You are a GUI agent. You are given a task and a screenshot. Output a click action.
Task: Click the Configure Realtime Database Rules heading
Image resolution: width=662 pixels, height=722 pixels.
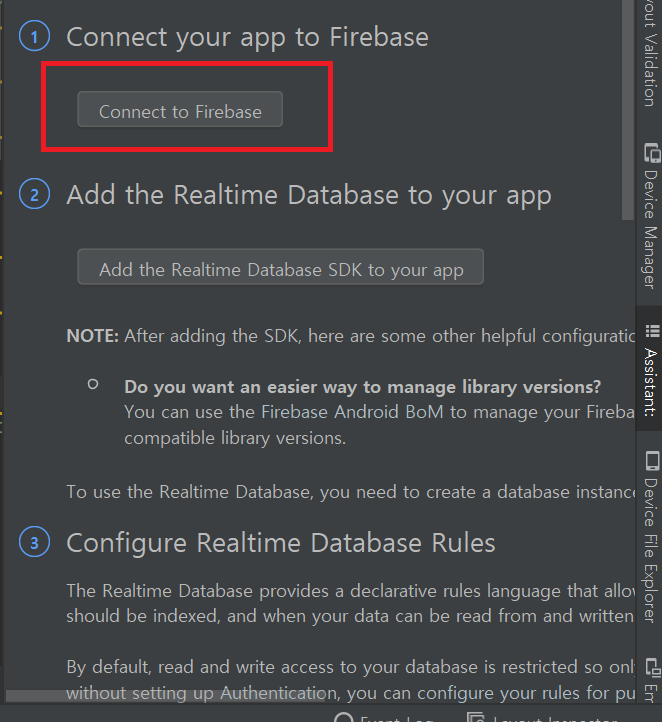281,543
